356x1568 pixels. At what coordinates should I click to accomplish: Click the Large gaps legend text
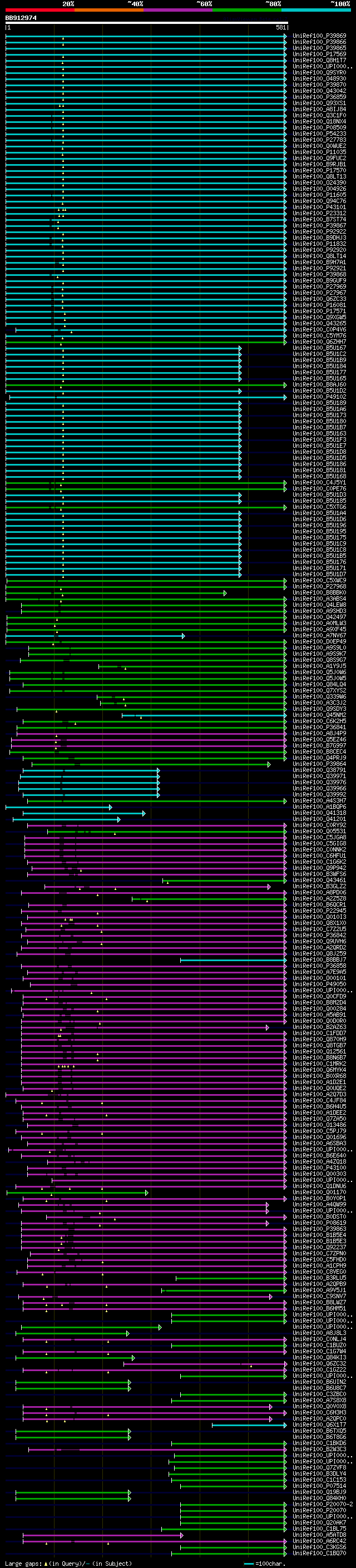[23, 1564]
